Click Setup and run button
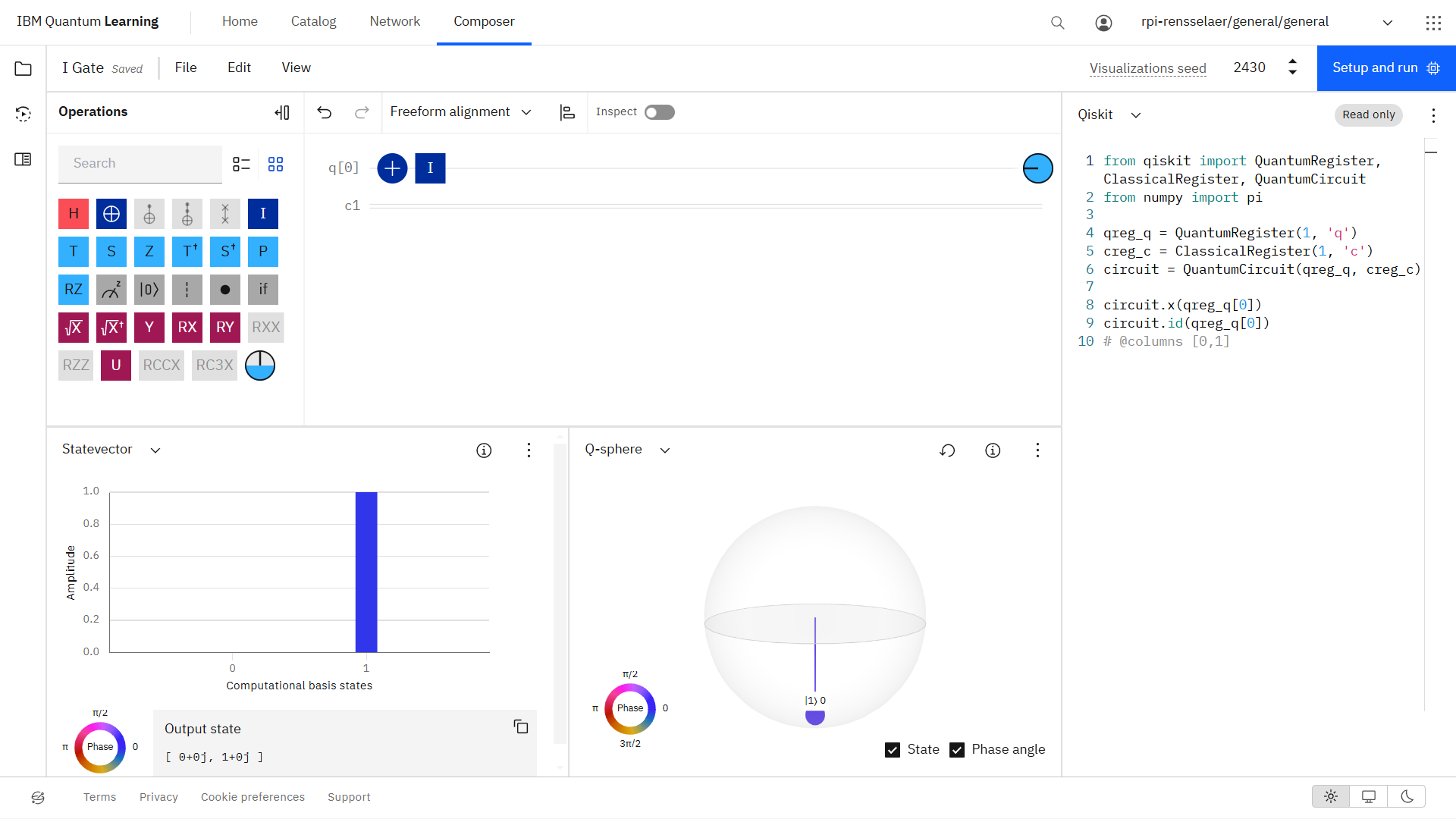Image resolution: width=1456 pixels, height=819 pixels. click(1386, 68)
